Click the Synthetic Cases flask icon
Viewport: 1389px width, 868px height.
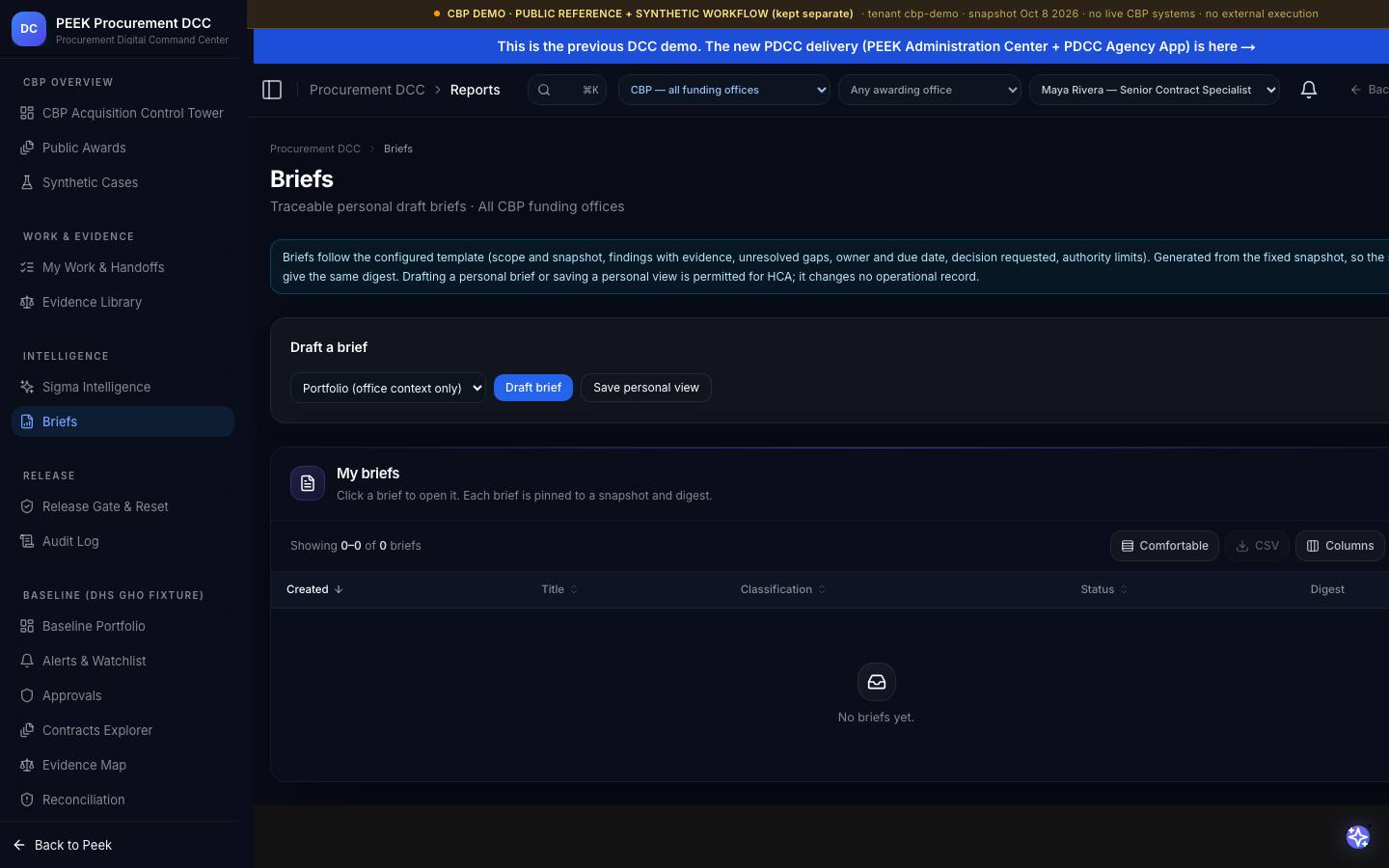click(x=27, y=182)
